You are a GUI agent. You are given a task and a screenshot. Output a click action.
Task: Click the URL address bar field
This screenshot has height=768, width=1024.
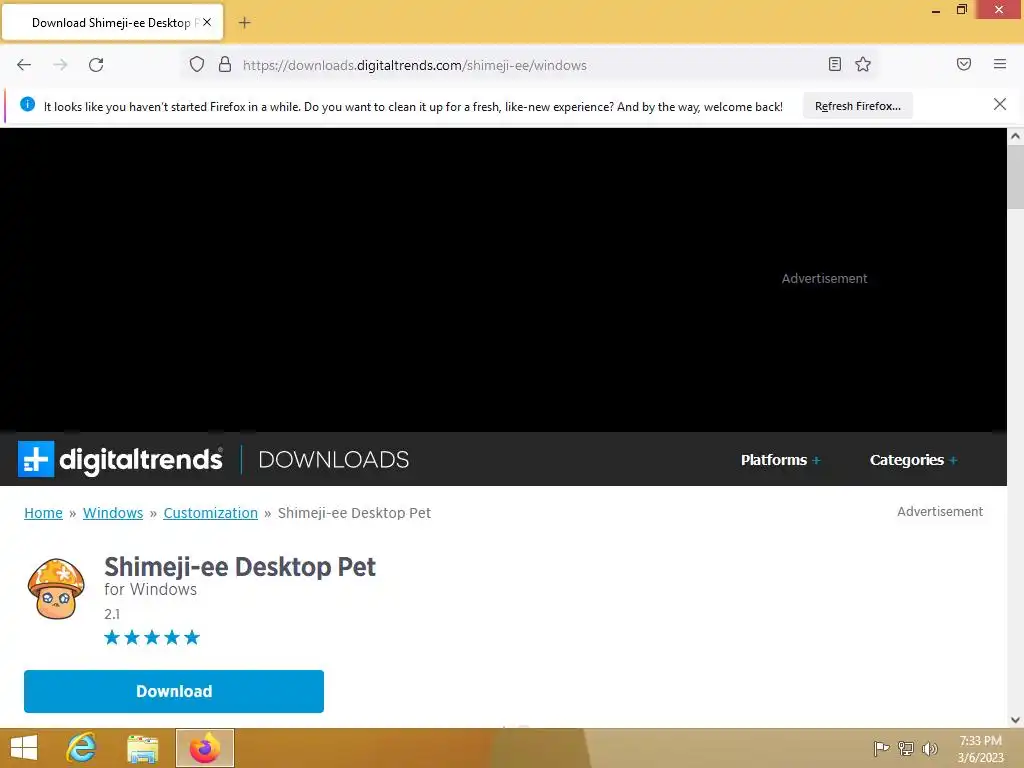pyautogui.click(x=529, y=65)
